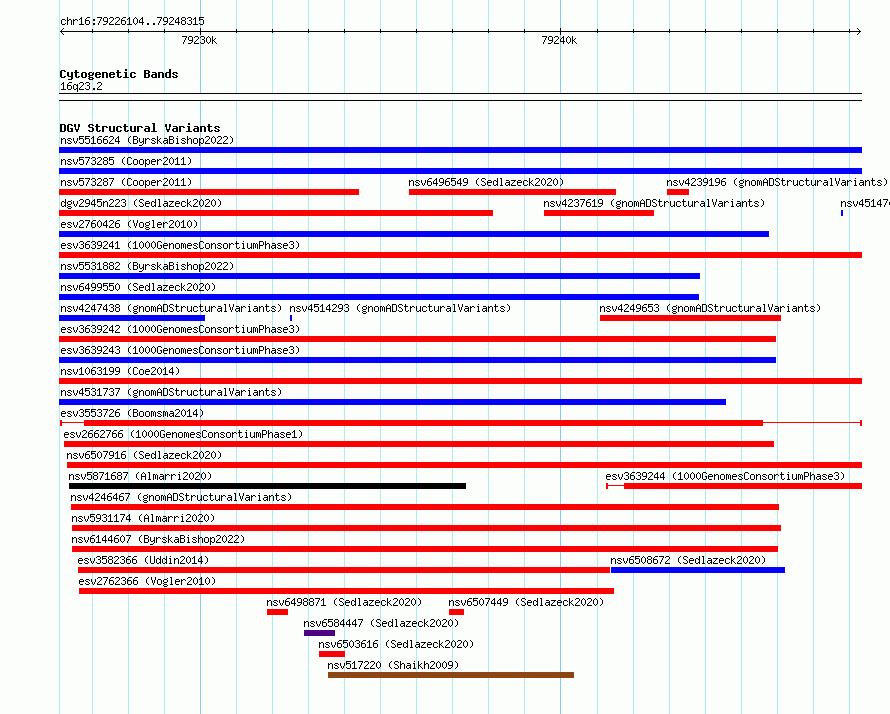890x714 pixels.
Task: Open nsv5871687 (Almarri2020) label
Action: pos(140,476)
